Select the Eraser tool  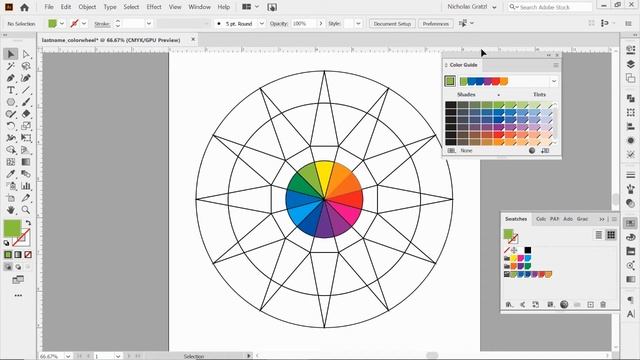pyautogui.click(x=26, y=114)
